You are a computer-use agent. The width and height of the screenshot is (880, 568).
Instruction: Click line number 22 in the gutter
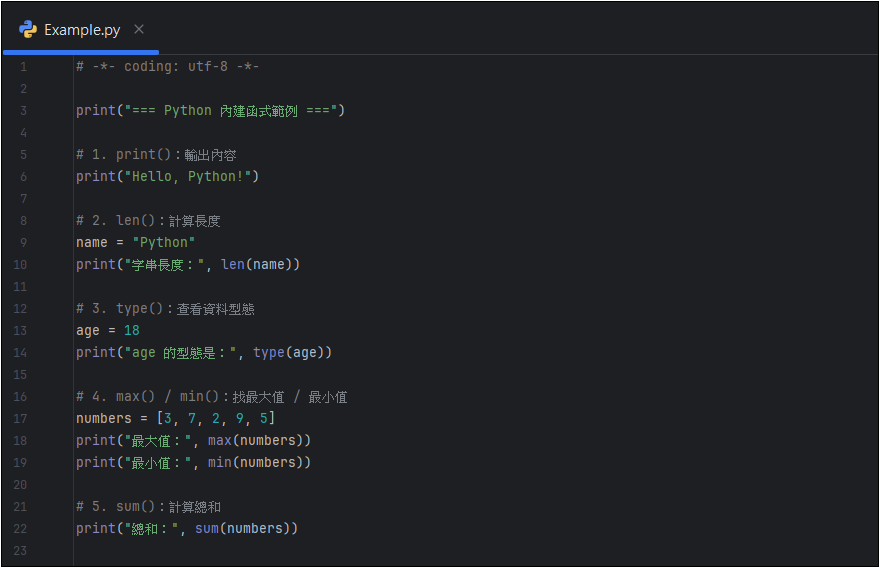23,529
